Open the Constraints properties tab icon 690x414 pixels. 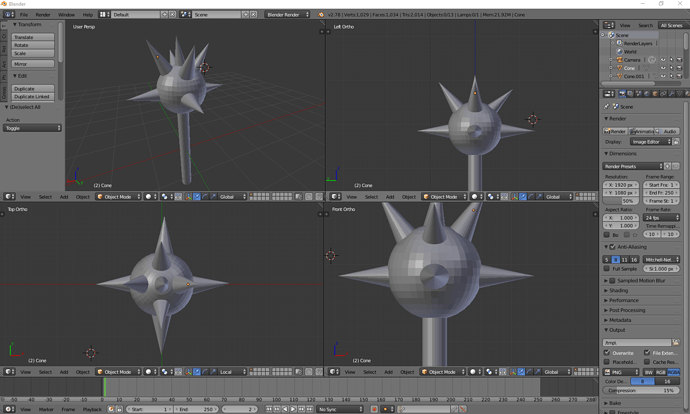pos(663,94)
